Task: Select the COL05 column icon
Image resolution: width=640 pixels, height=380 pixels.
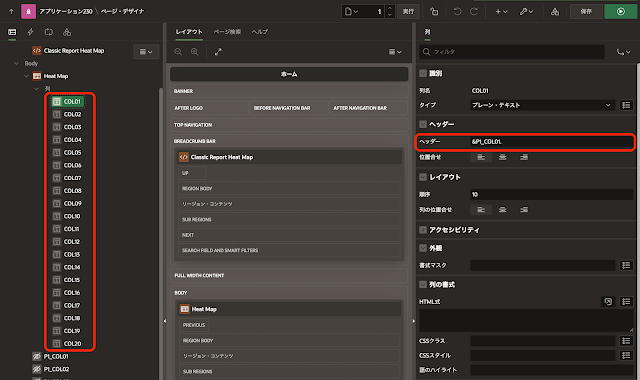Action: point(57,152)
